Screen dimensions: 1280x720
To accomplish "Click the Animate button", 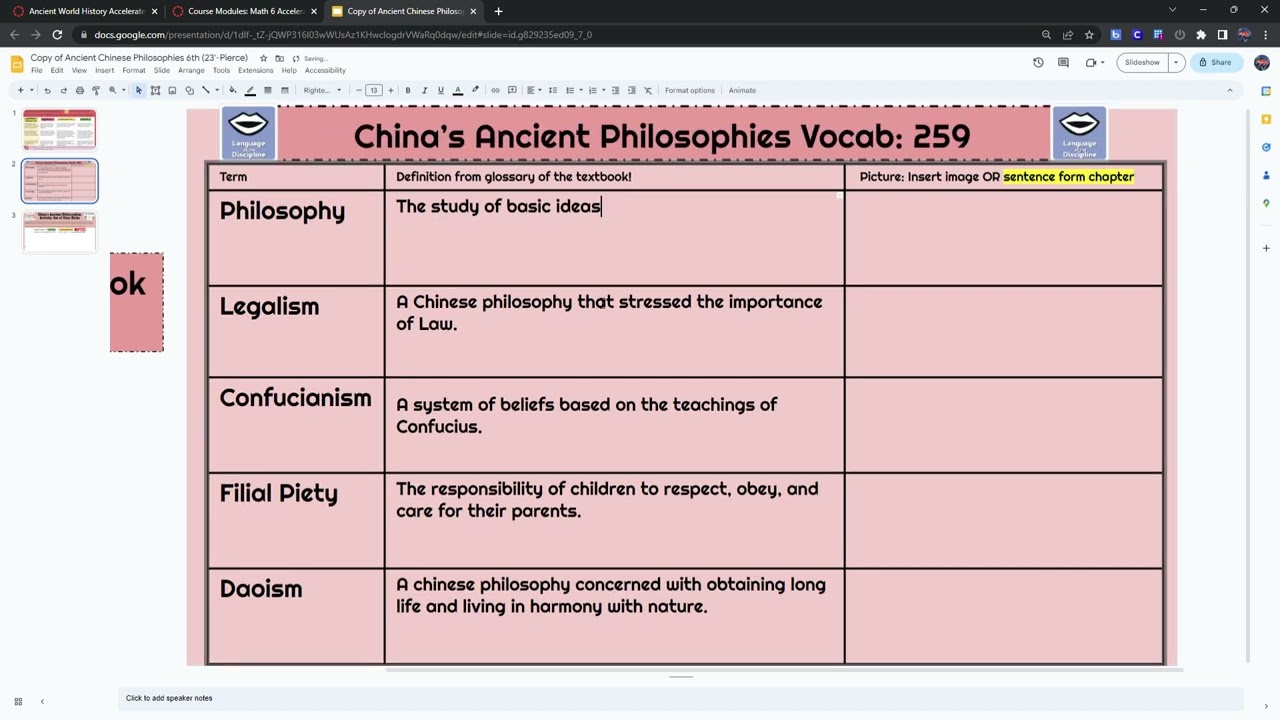I will [x=742, y=90].
